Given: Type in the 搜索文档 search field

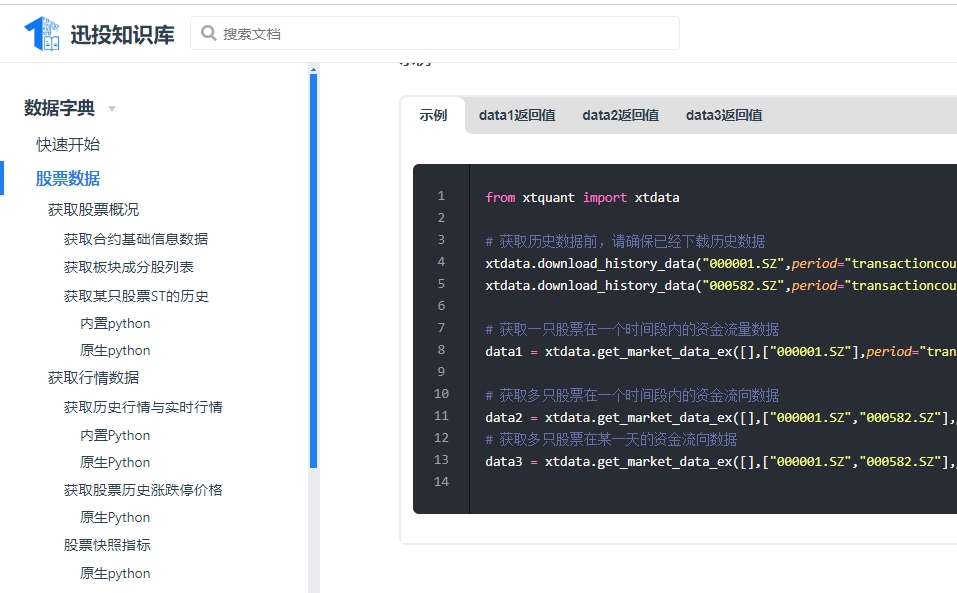Looking at the screenshot, I should pyautogui.click(x=440, y=33).
